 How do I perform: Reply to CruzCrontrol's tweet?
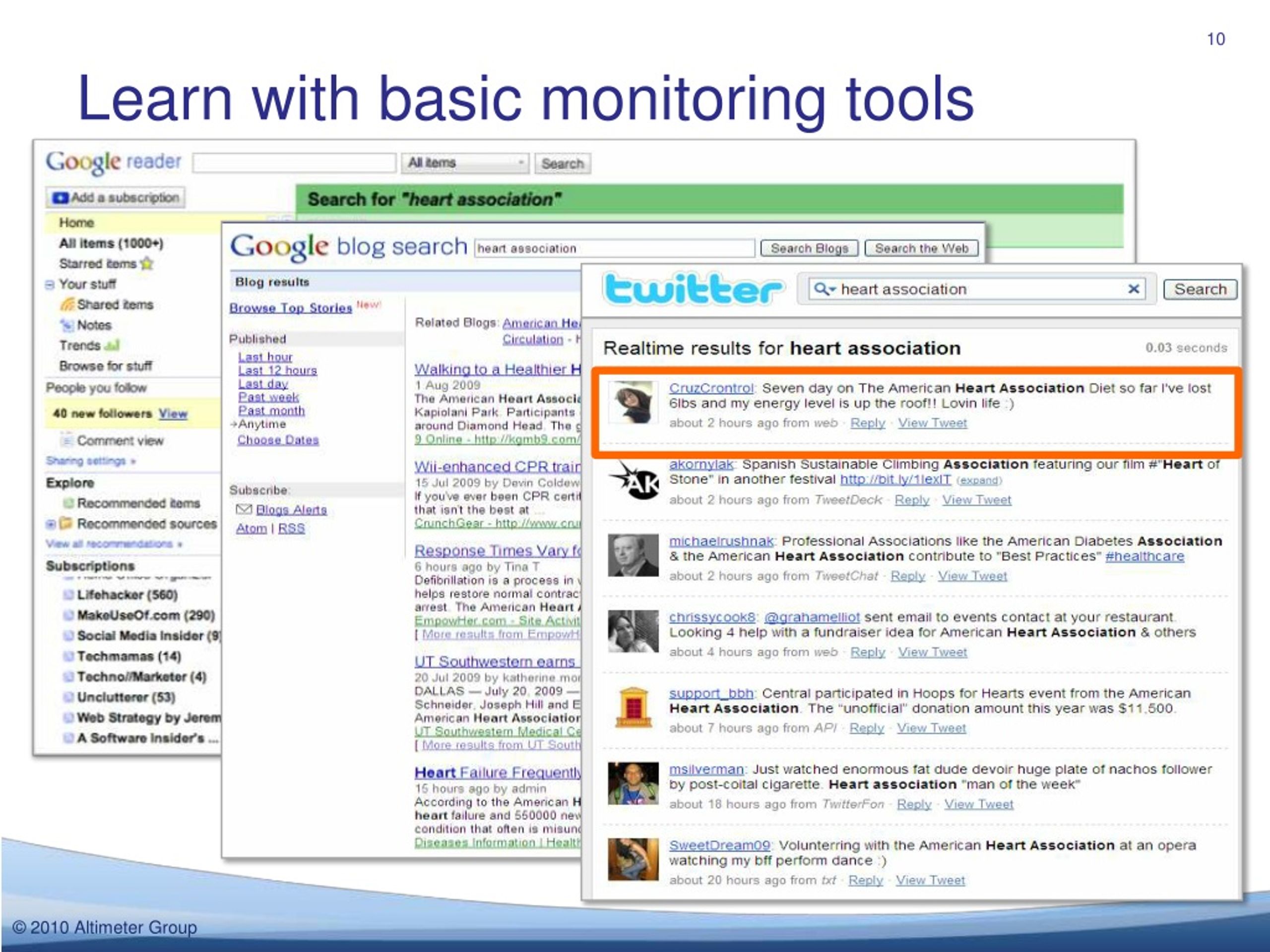coord(868,423)
